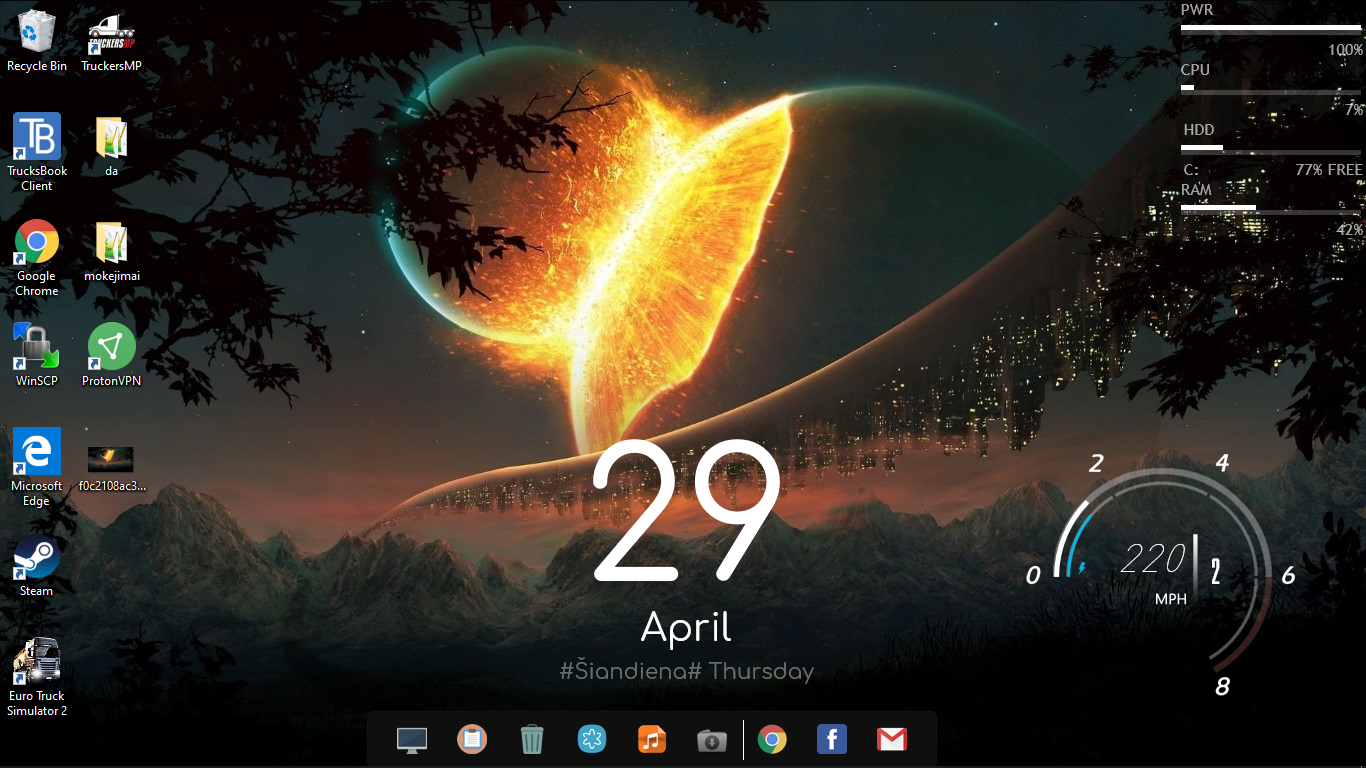Click the monitor icon in the dock
Screen dimensions: 1366x768
412,740
